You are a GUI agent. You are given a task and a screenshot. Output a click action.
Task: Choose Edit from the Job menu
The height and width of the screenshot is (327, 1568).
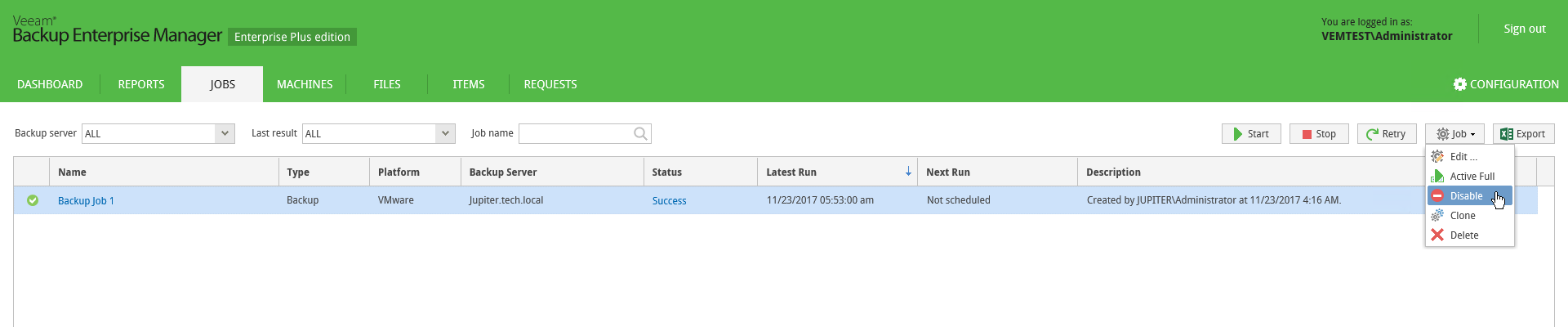(x=1470, y=156)
